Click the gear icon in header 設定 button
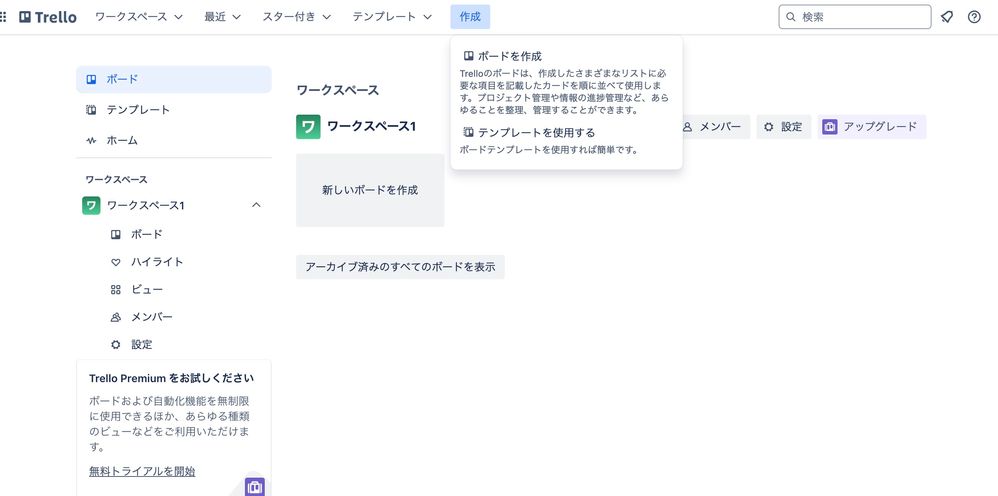 tap(769, 127)
